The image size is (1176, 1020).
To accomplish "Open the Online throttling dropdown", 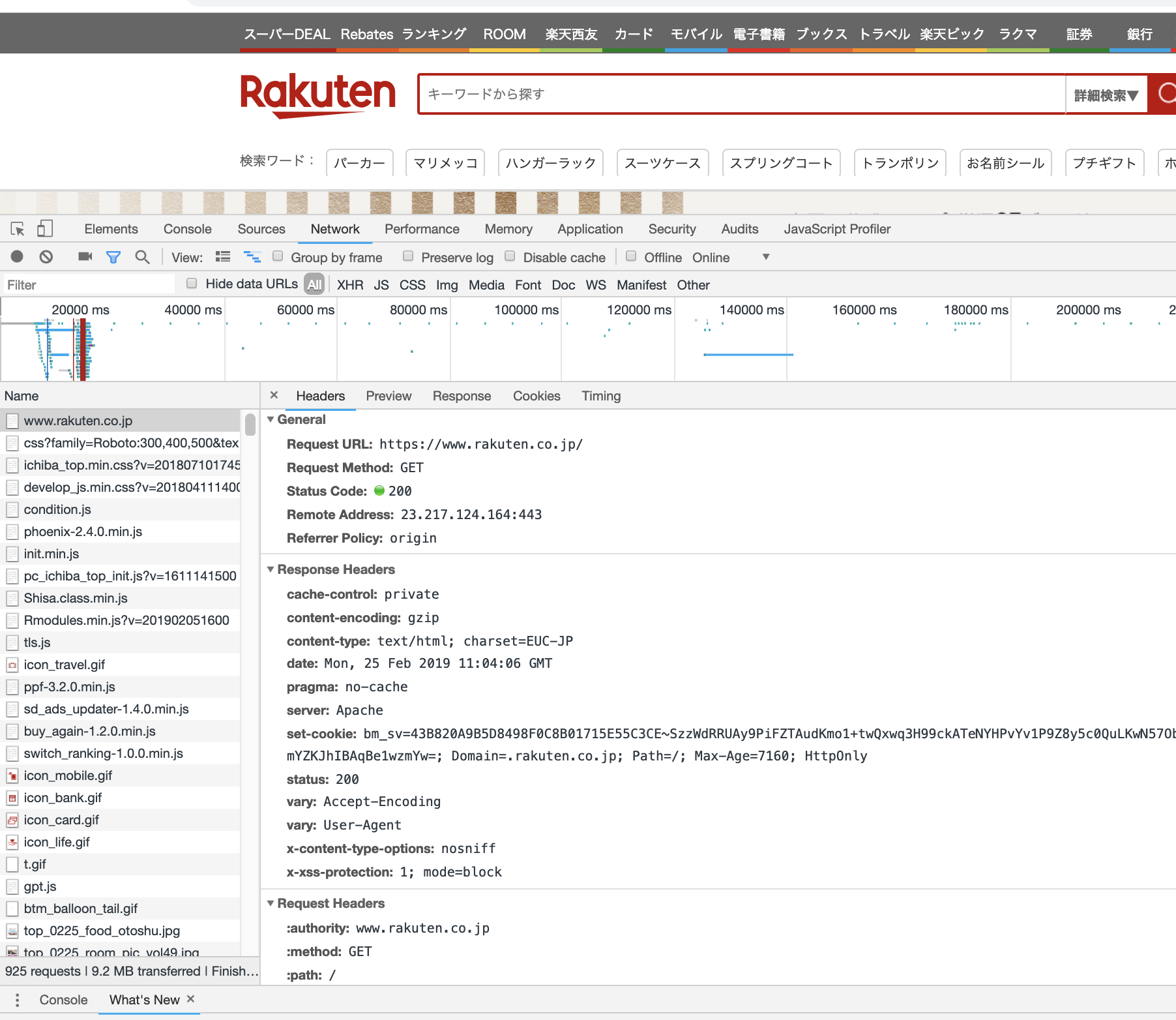I will pos(766,257).
